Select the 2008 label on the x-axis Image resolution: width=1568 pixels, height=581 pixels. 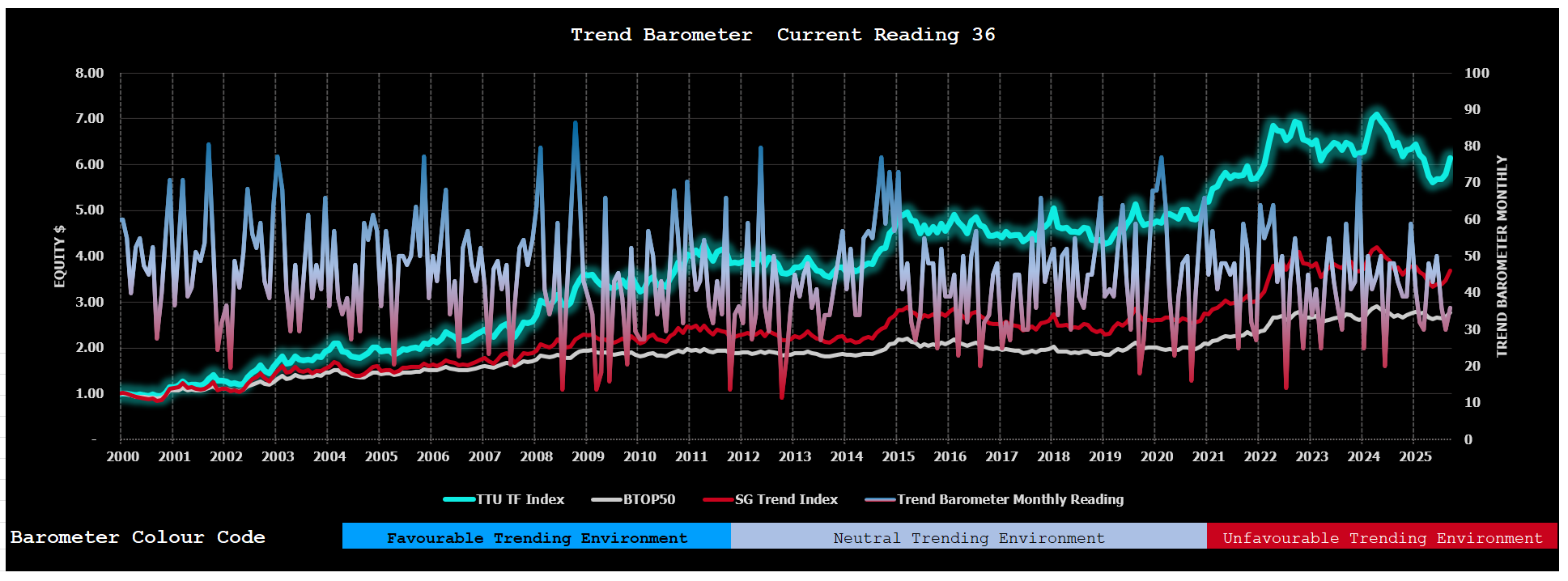536,456
